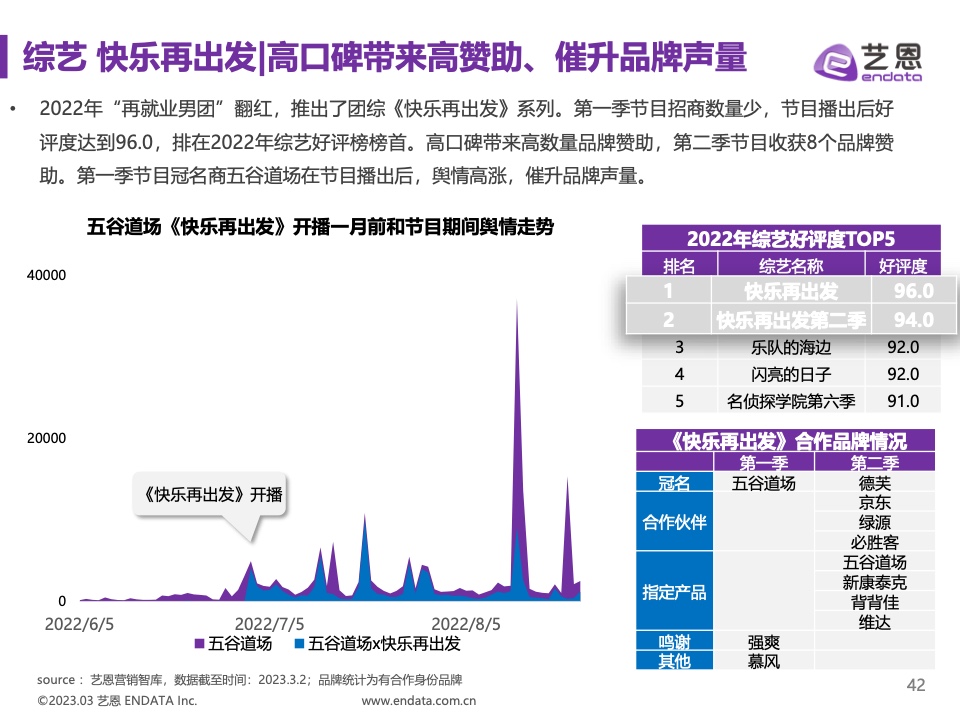Click the 91.0 score cell
960x720 pixels.
coord(902,401)
